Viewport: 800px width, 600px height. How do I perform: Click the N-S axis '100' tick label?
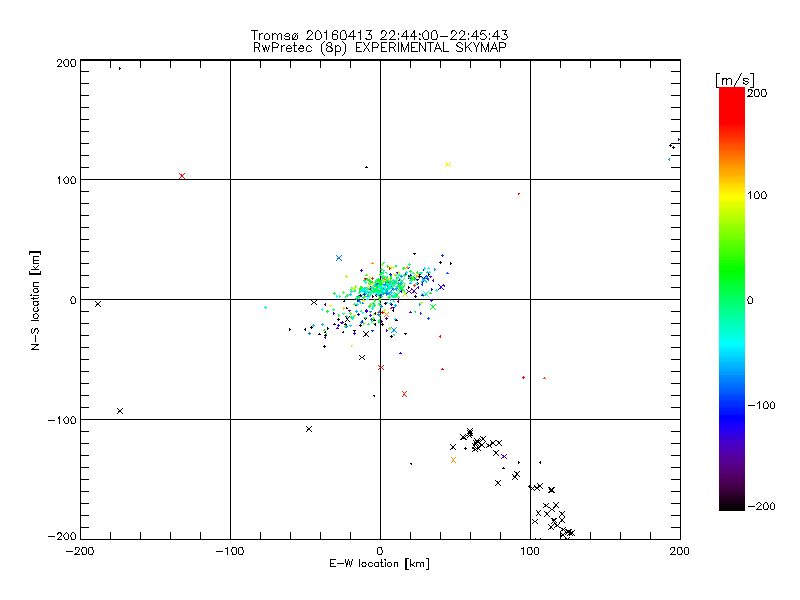tap(66, 180)
